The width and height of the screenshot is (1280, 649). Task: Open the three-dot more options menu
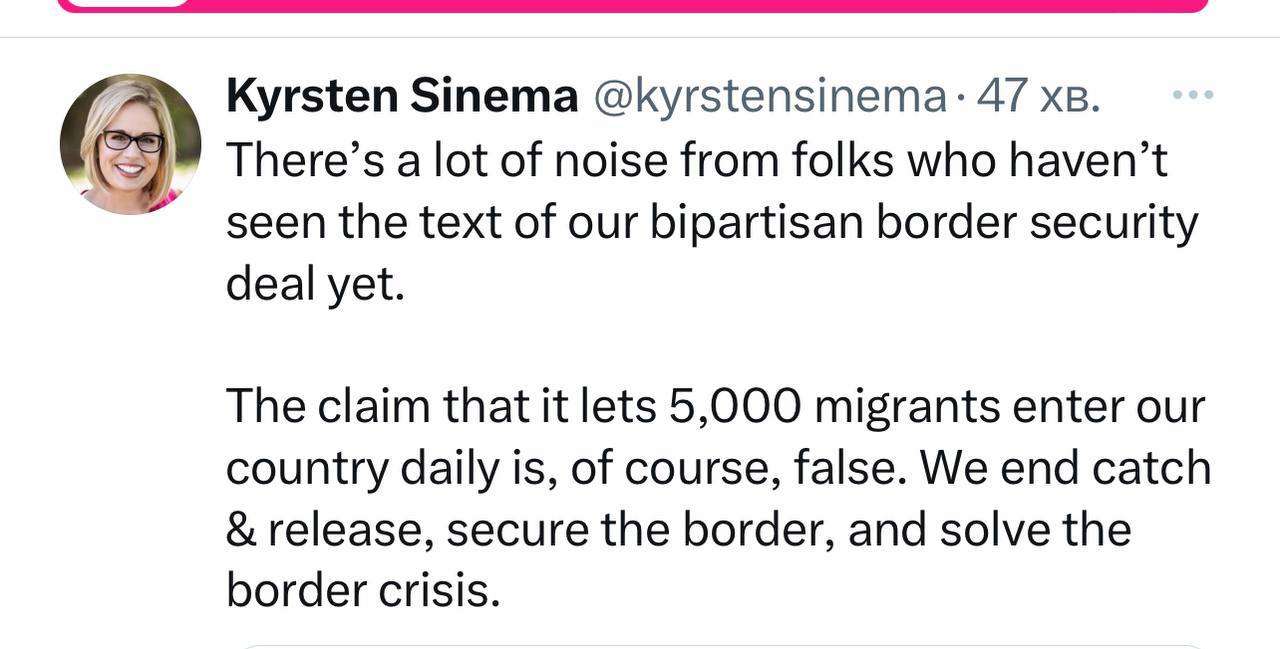[x=1192, y=95]
